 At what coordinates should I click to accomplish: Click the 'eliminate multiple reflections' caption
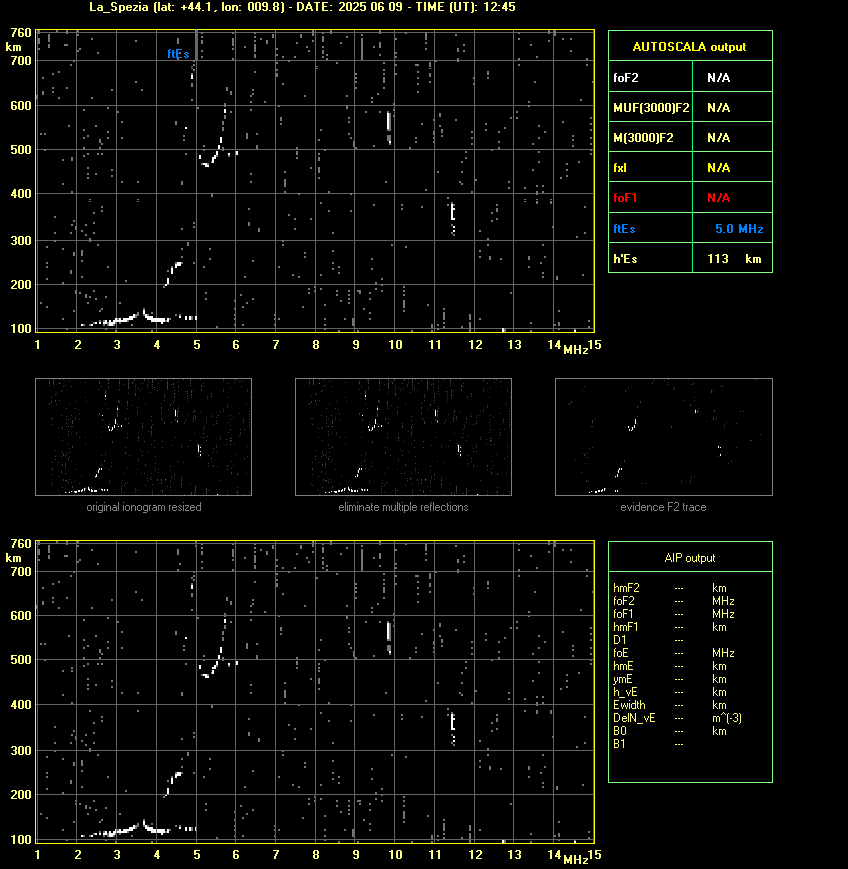click(403, 507)
